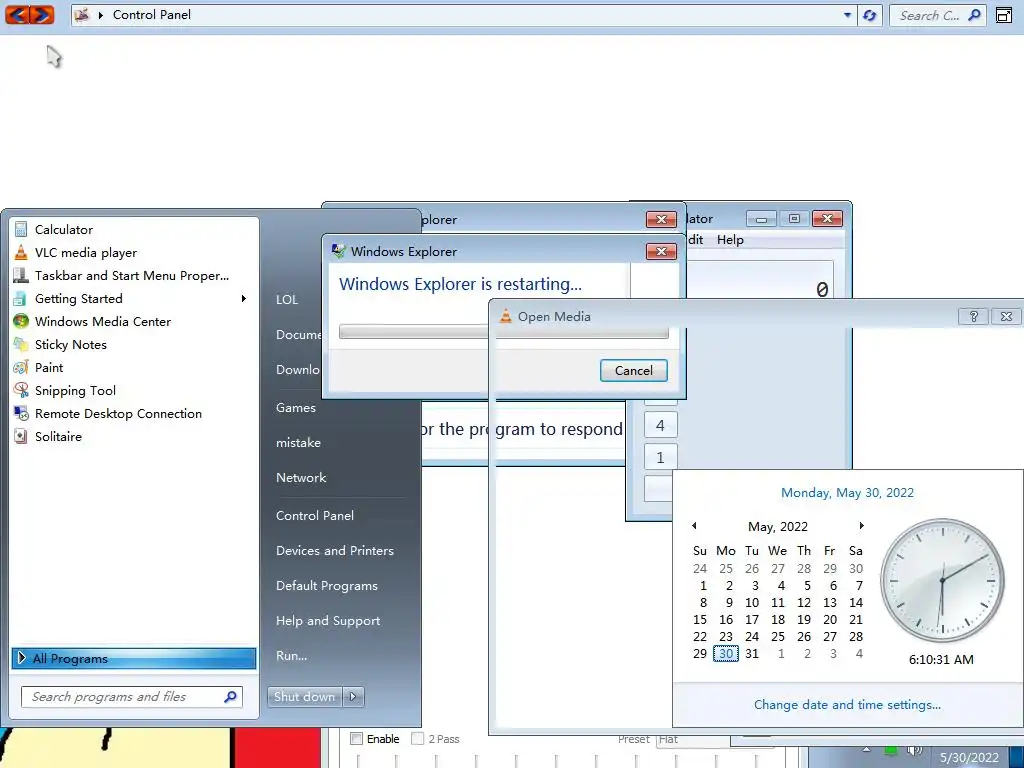
Task: Launch Paint from the Start menu
Action: pos(134,368)
